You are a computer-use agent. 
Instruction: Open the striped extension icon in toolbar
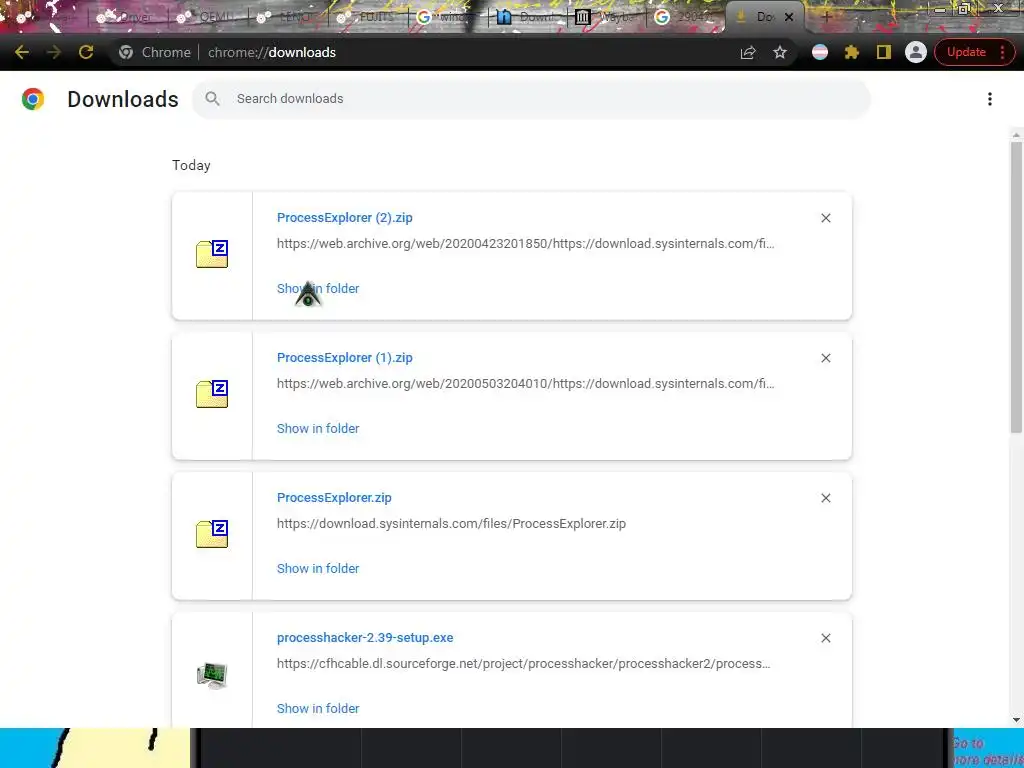820,52
